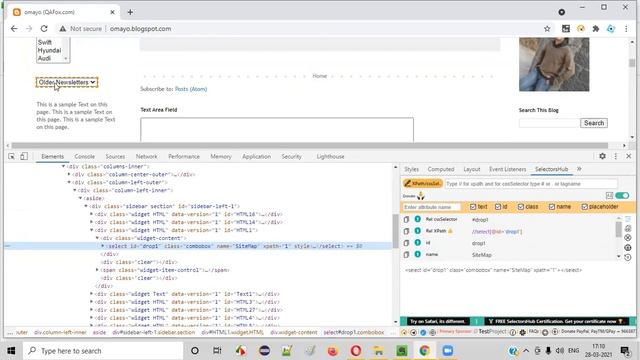Image resolution: width=640 pixels, height=360 pixels.
Task: Copy the name row value SiteMap
Action: (406, 255)
